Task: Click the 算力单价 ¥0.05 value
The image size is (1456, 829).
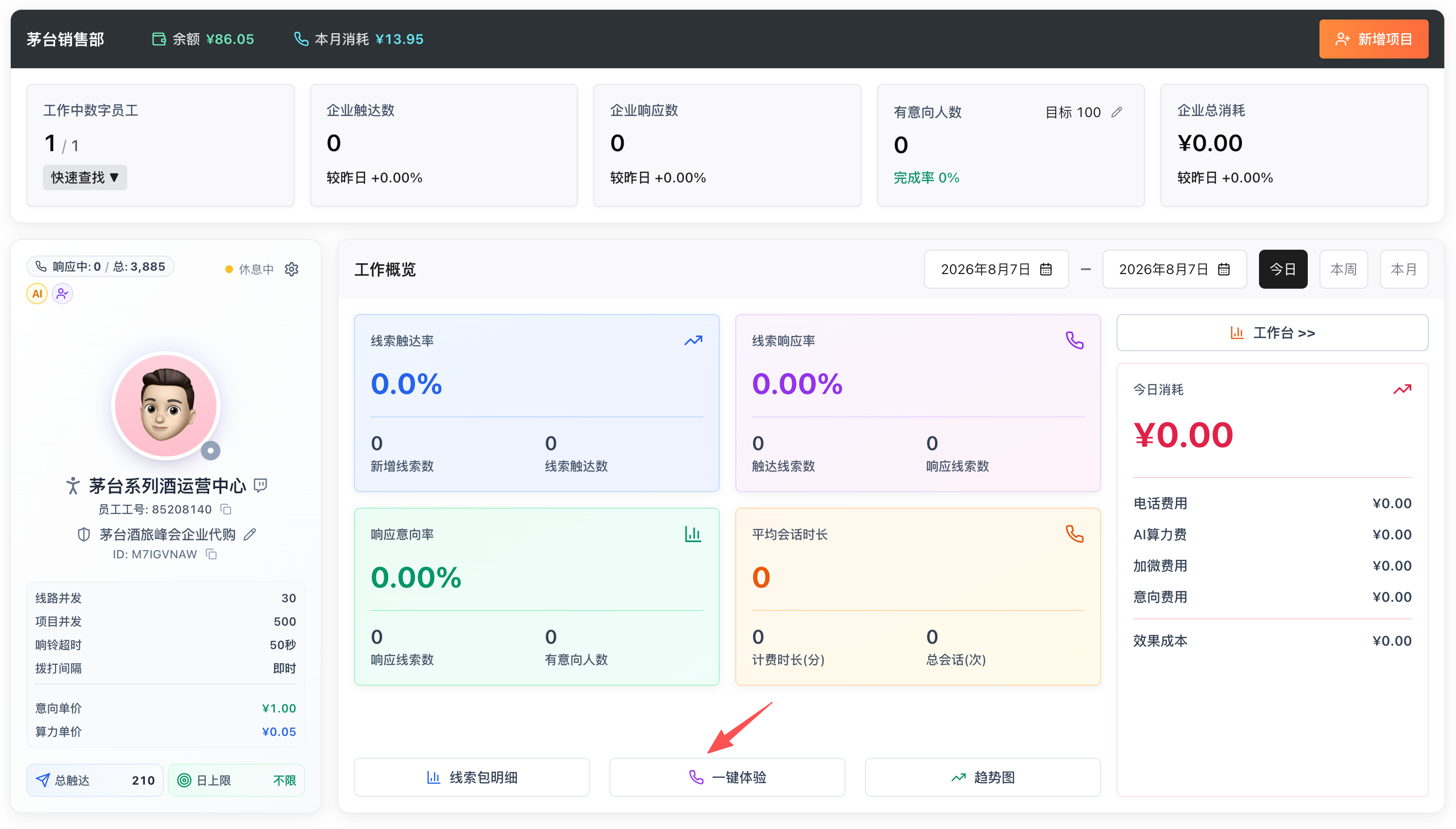Action: [278, 731]
